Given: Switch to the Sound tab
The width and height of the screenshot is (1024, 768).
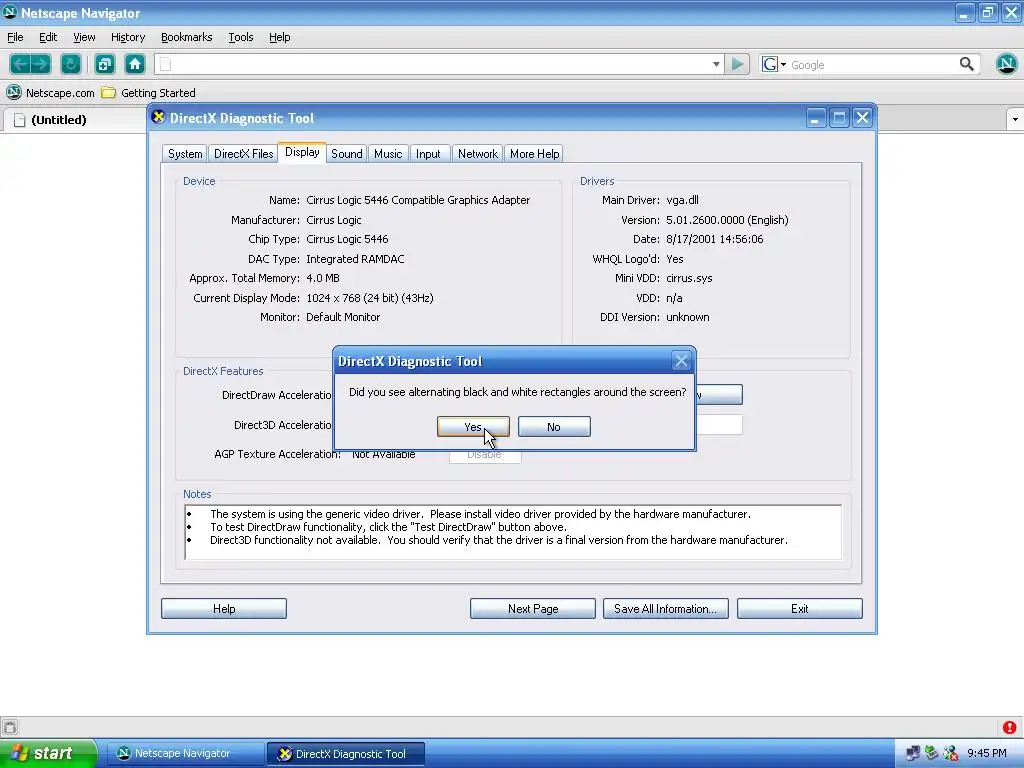Looking at the screenshot, I should click(346, 153).
